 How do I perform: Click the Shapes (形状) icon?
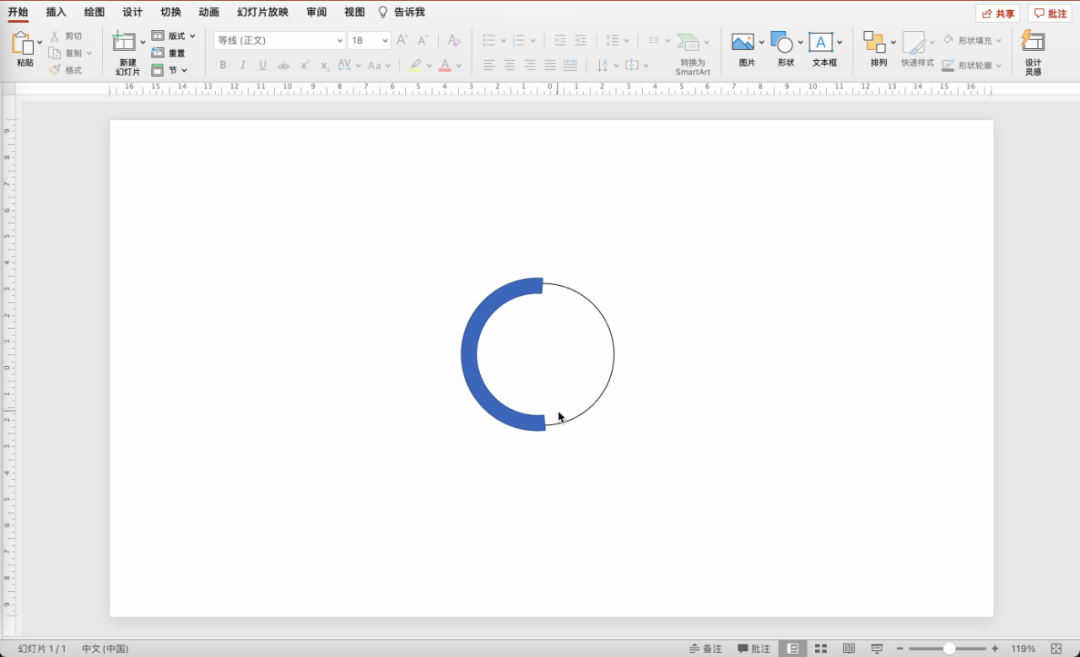point(782,42)
